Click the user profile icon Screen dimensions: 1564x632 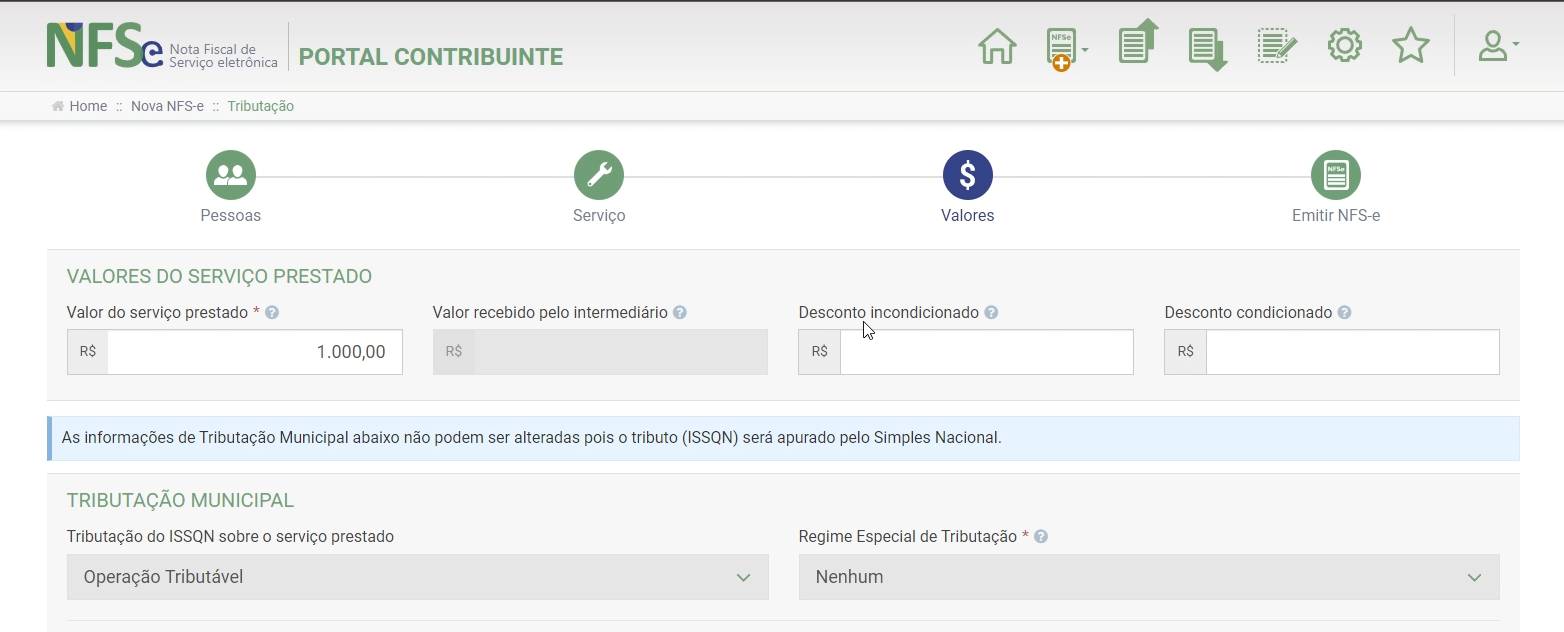[x=1493, y=45]
